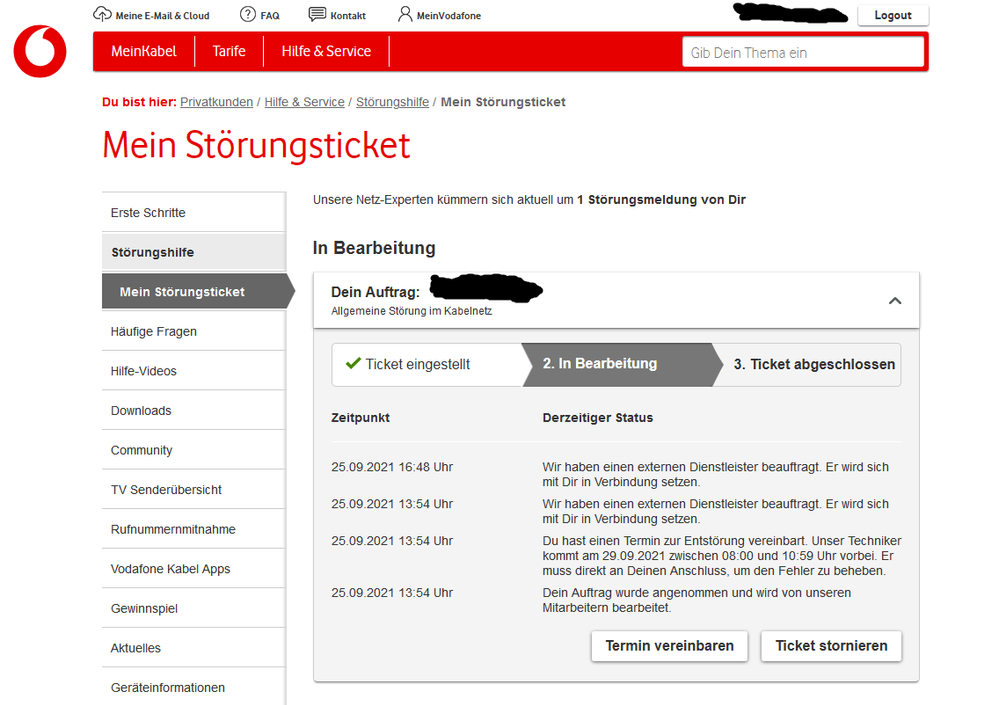The height and width of the screenshot is (705, 999).
Task: Open Downloads in sidebar
Action: [193, 410]
